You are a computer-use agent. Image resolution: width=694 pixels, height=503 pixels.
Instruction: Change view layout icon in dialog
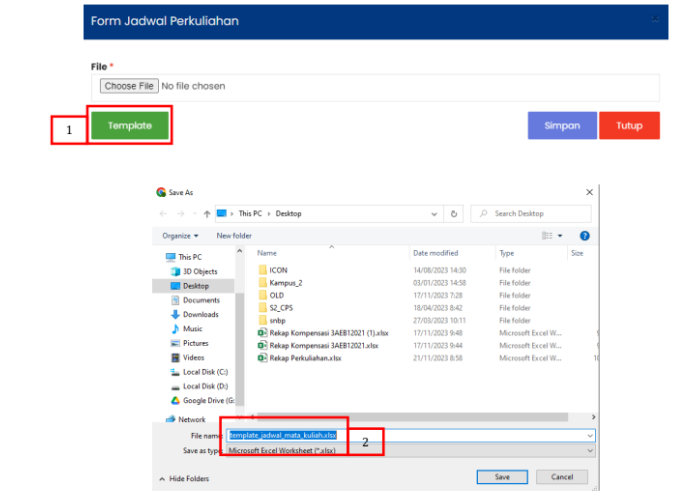[x=547, y=235]
